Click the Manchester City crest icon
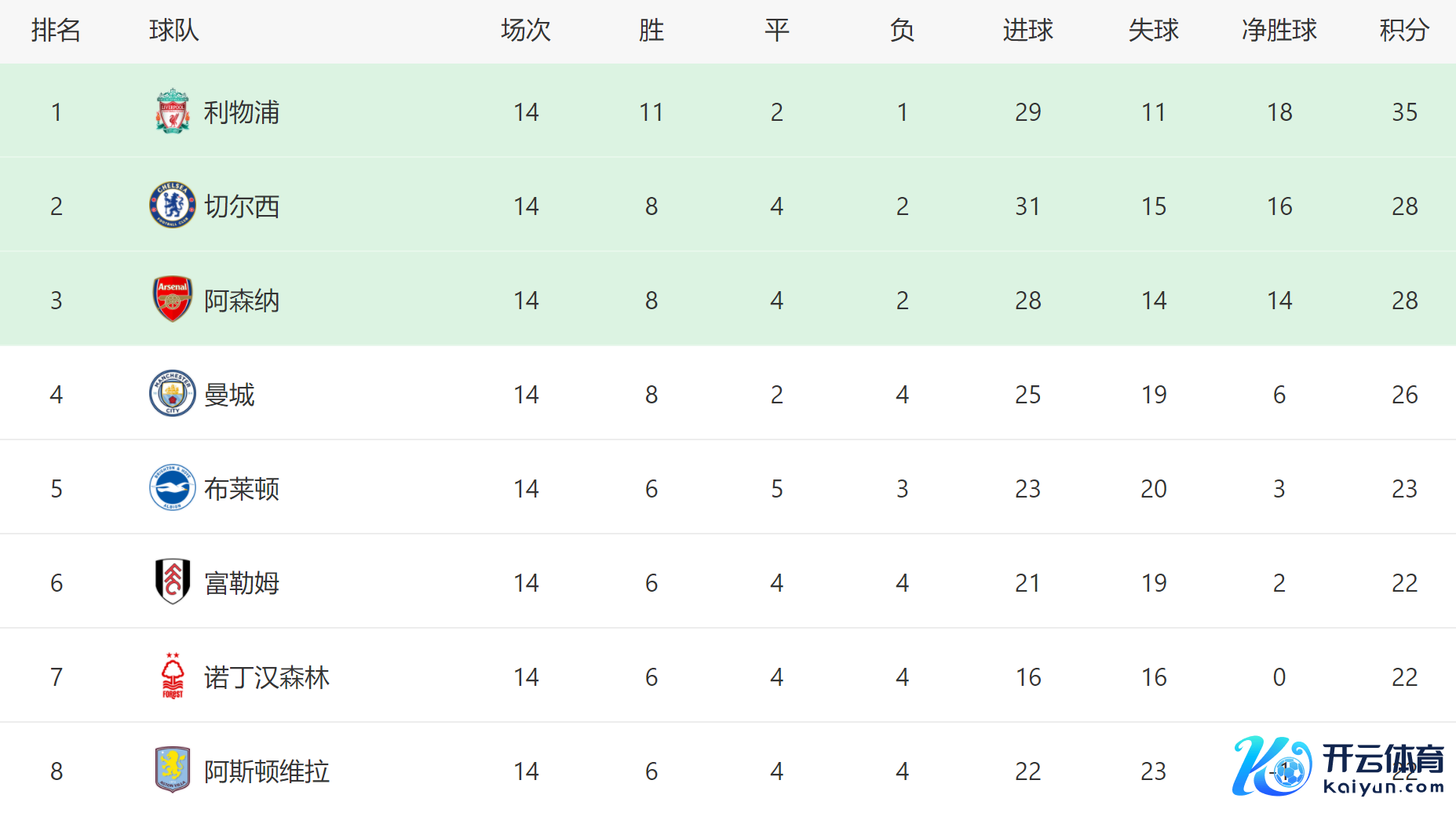The width and height of the screenshot is (1456, 813). [x=172, y=393]
